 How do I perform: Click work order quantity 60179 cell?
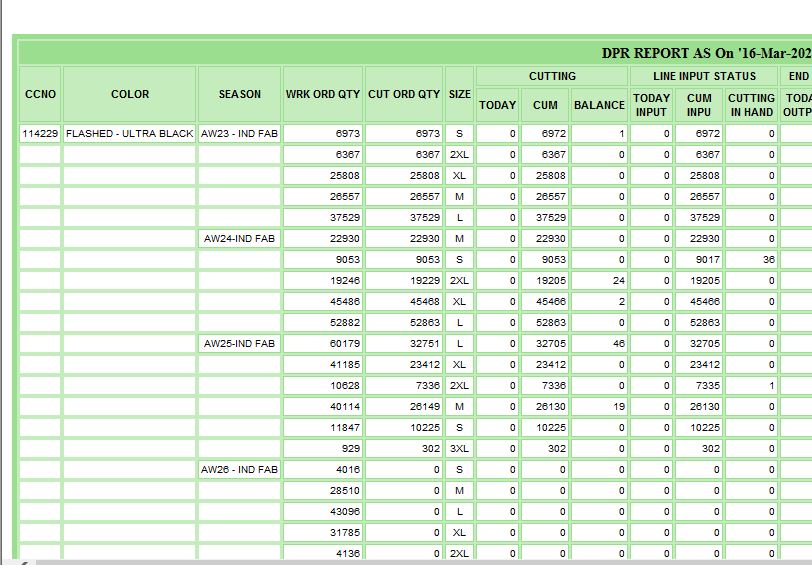[323, 344]
